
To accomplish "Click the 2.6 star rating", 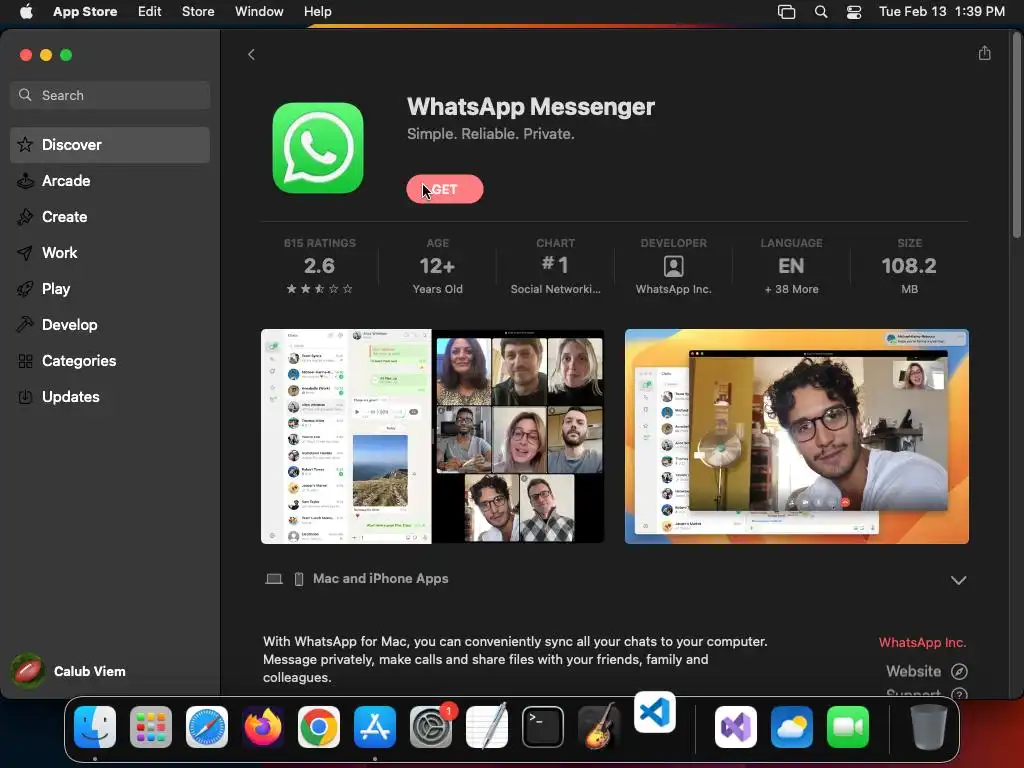I will coord(319,266).
